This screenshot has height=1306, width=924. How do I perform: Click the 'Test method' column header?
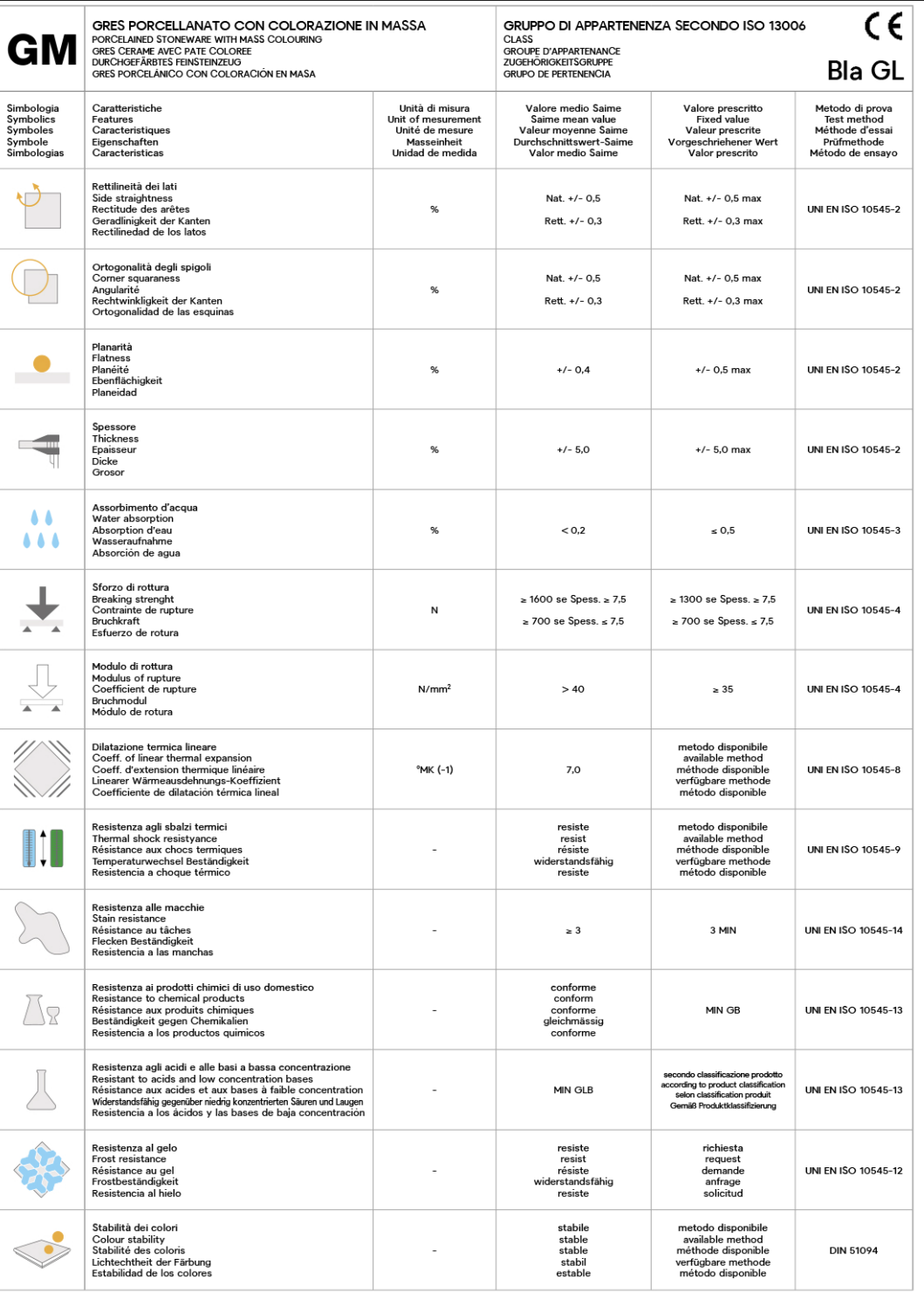coord(853,120)
